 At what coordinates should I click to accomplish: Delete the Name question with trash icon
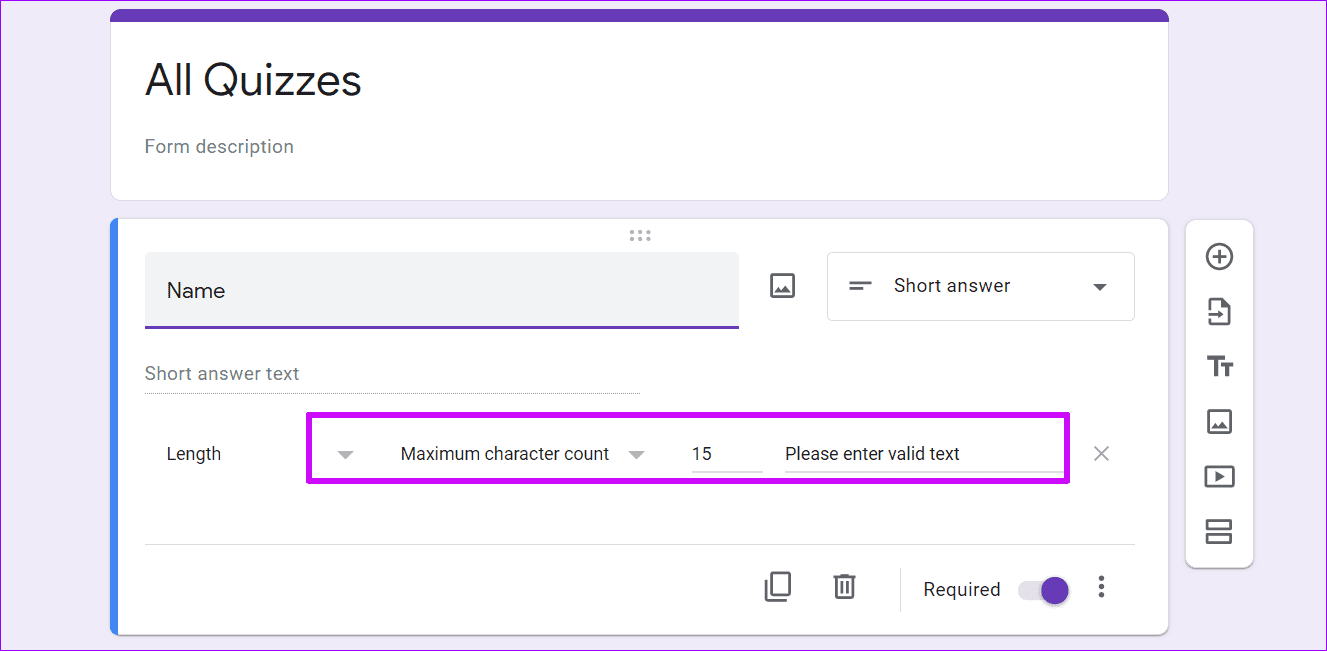coord(844,587)
